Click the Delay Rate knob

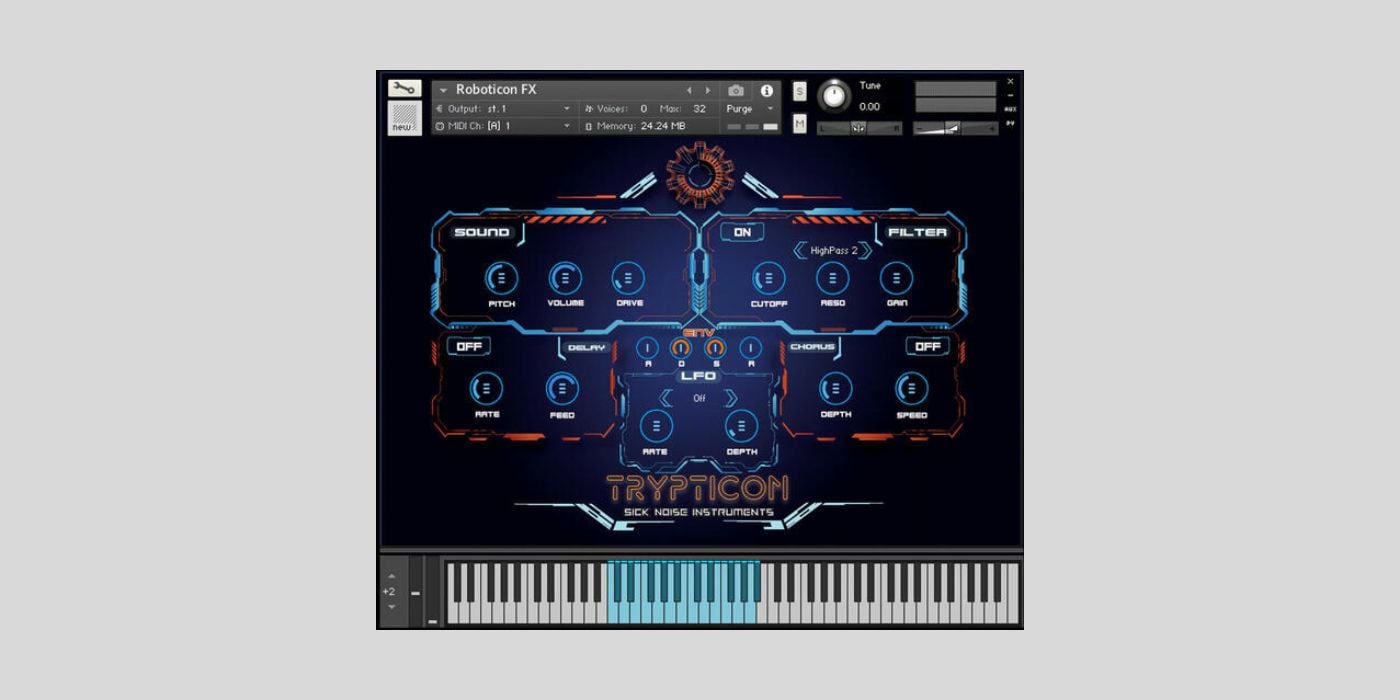(x=486, y=389)
